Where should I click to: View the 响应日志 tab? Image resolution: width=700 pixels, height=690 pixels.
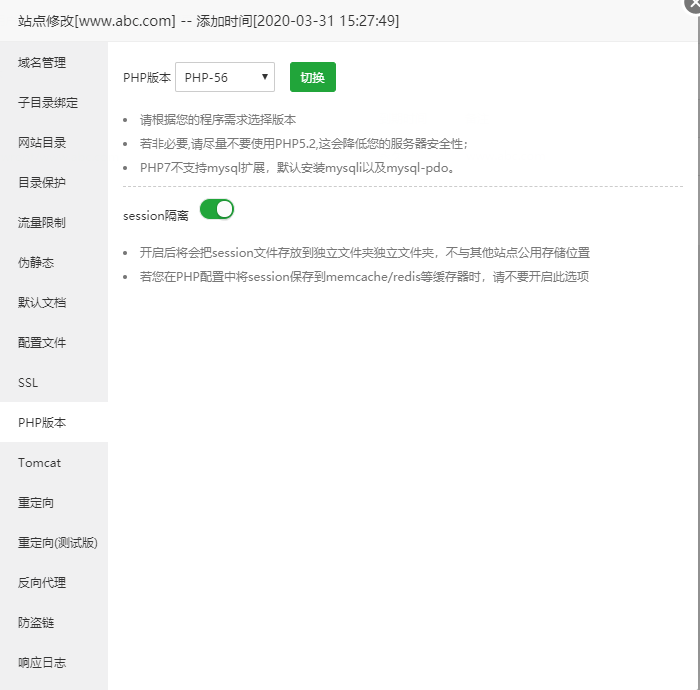(54, 662)
